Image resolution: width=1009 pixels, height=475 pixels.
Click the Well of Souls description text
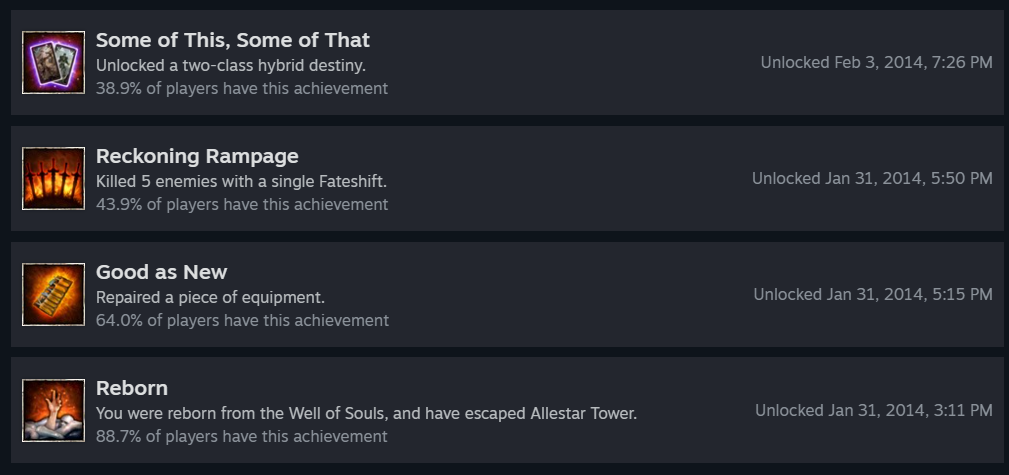click(366, 413)
